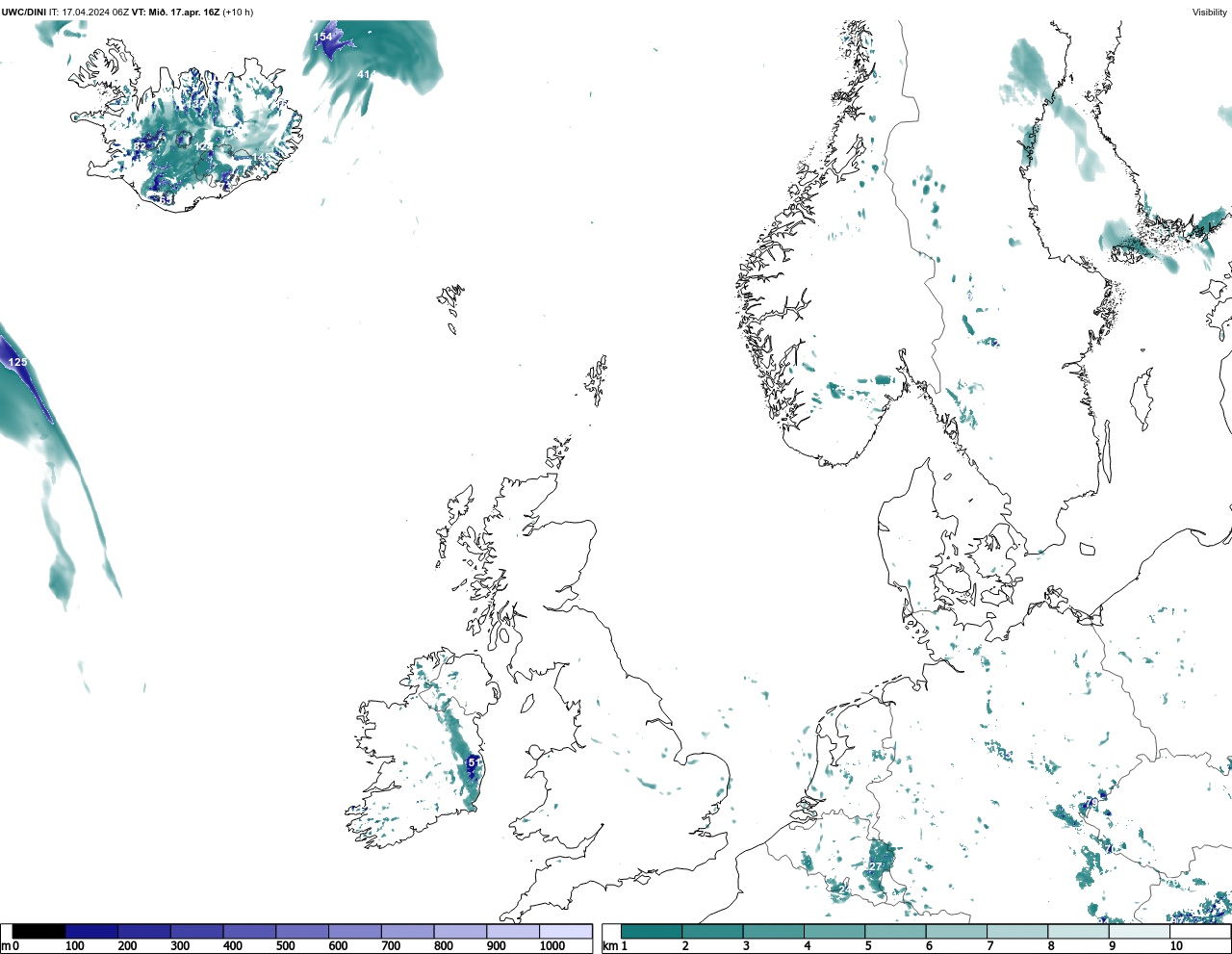Click the darkest teal 1–2 km swatch
1232x954 pixels.
pyautogui.click(x=652, y=932)
